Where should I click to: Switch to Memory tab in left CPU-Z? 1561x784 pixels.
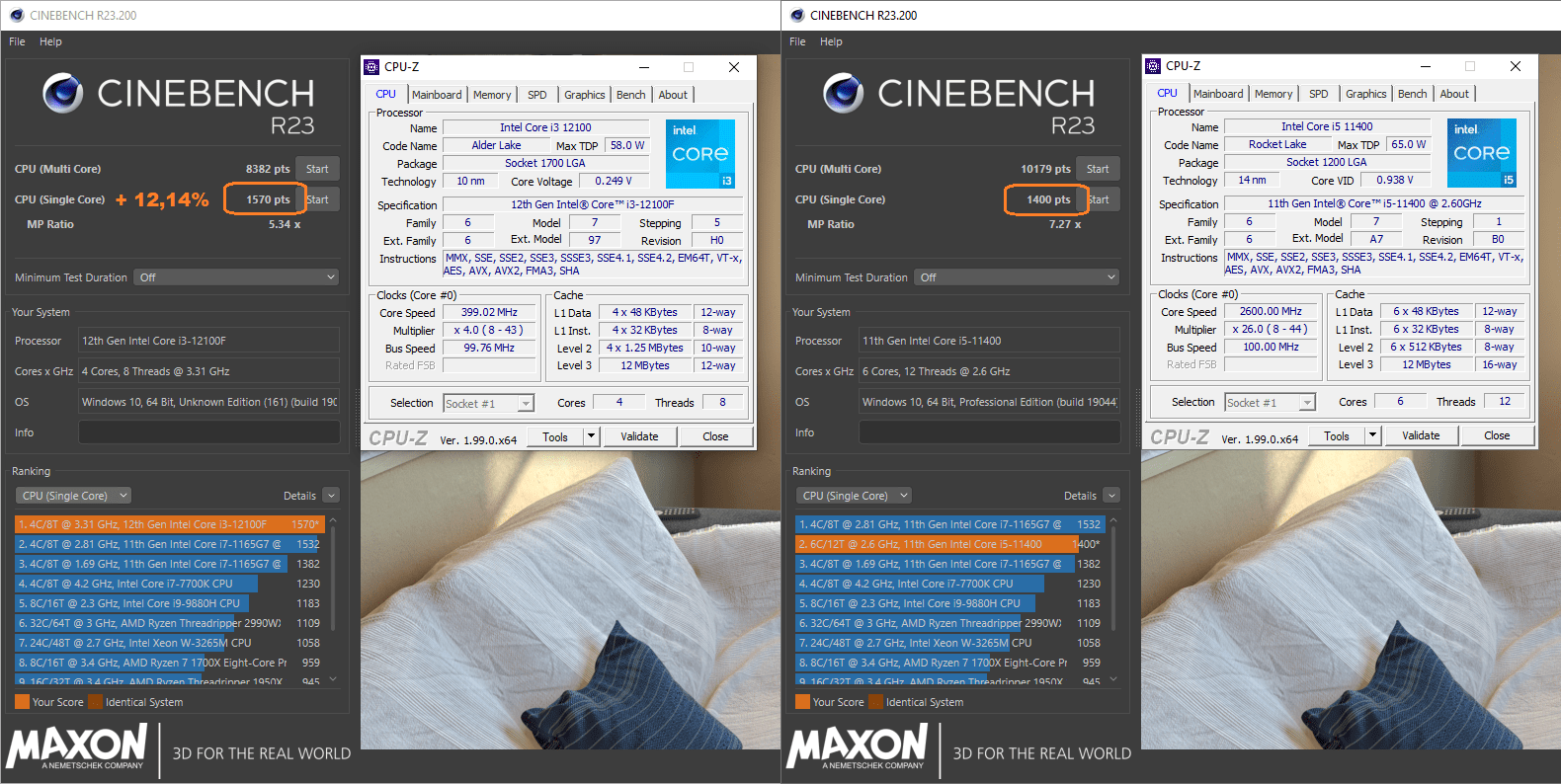pos(492,95)
